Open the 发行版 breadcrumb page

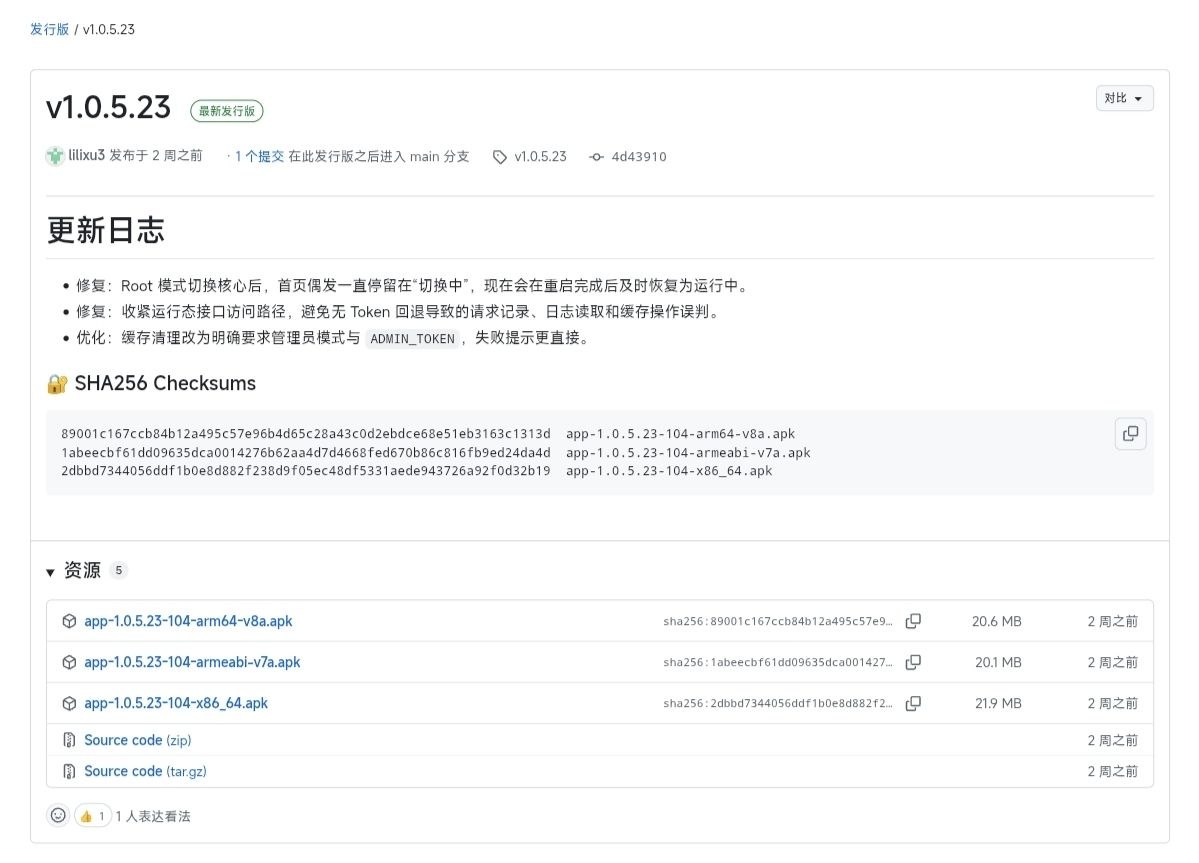click(x=50, y=30)
